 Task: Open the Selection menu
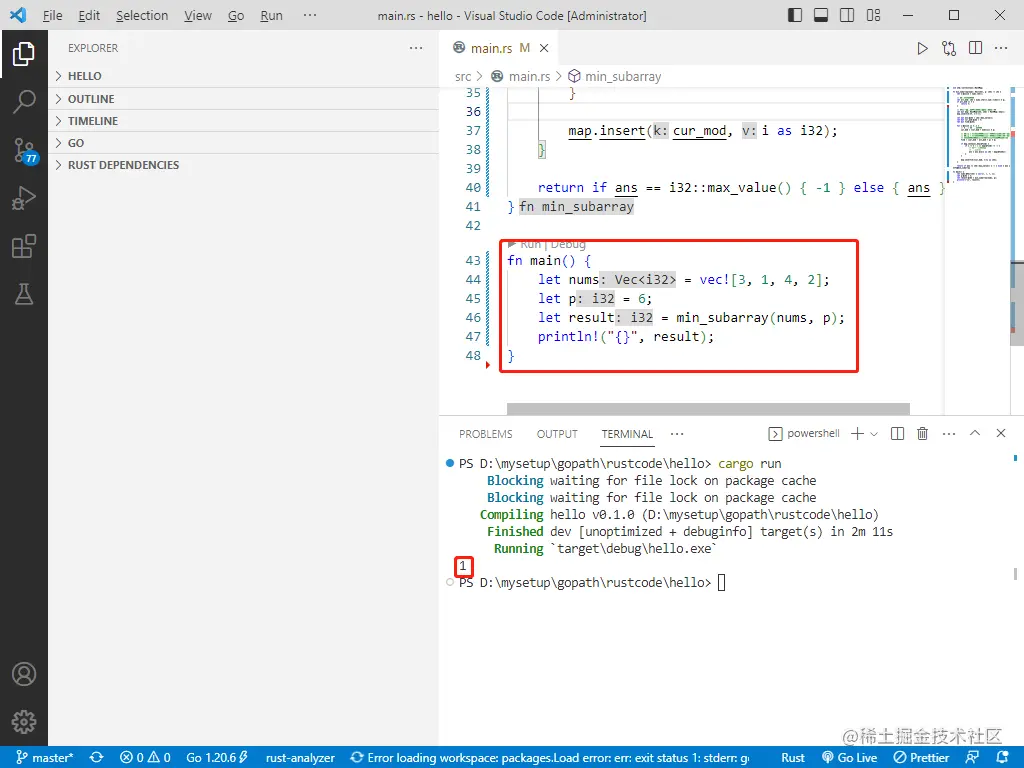click(142, 16)
